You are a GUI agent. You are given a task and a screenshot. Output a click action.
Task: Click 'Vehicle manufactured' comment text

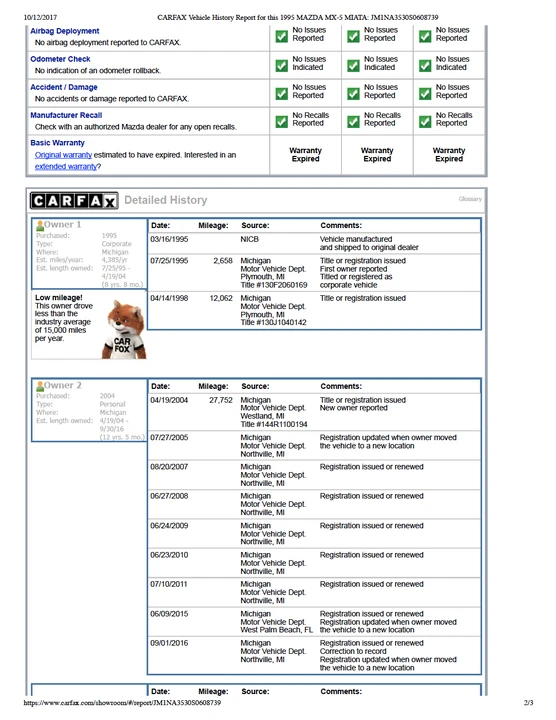point(356,239)
